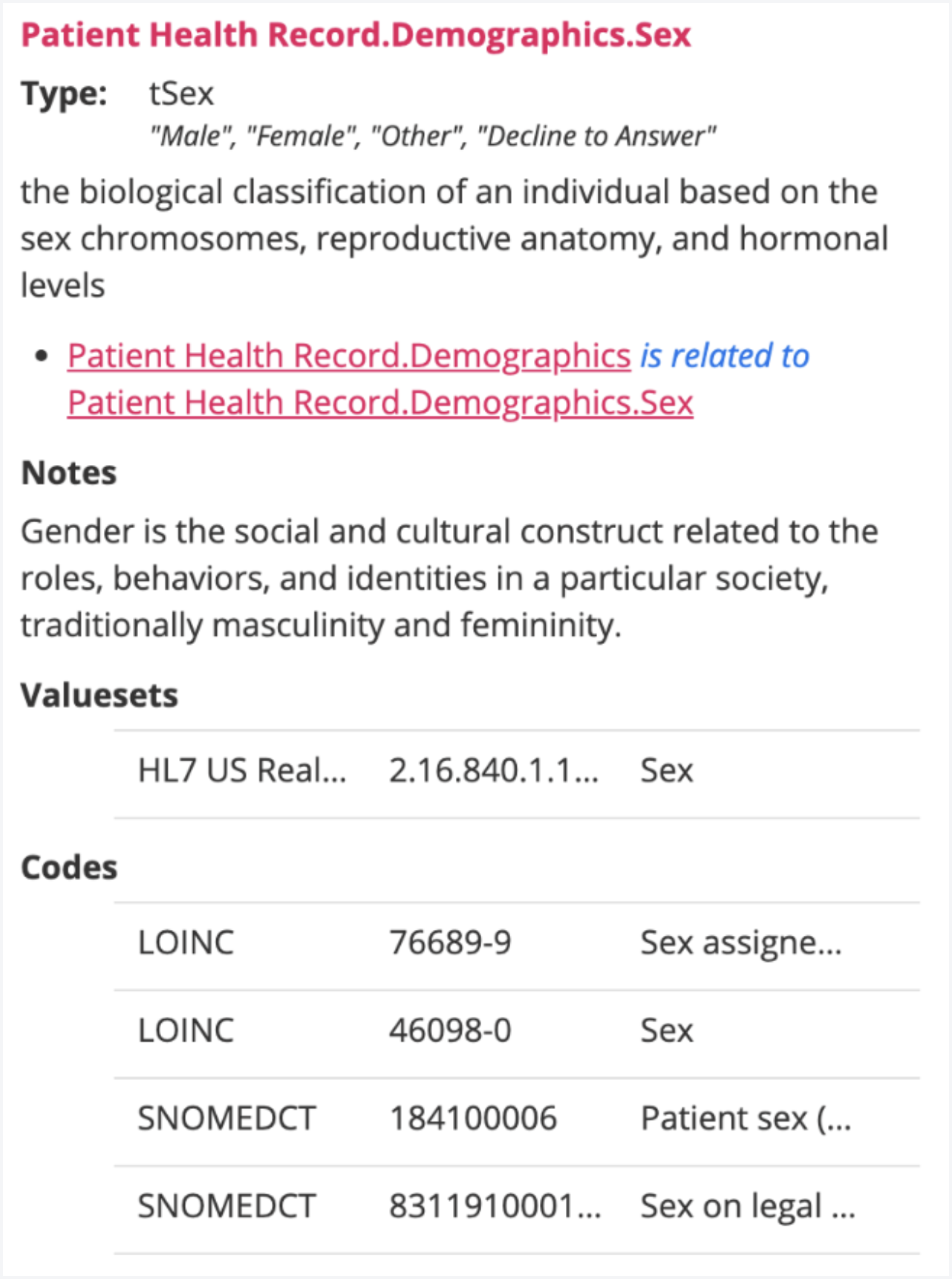952x1279 pixels.
Task: Select the SNOMEDCT code 184100006
Action: (x=473, y=1118)
